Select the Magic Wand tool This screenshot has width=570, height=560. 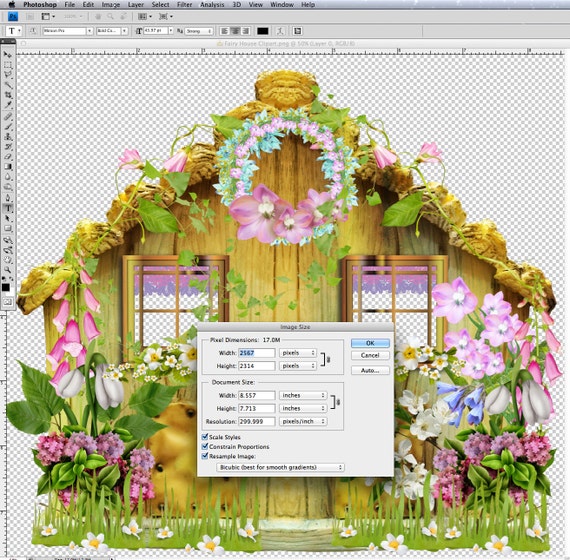click(8, 85)
